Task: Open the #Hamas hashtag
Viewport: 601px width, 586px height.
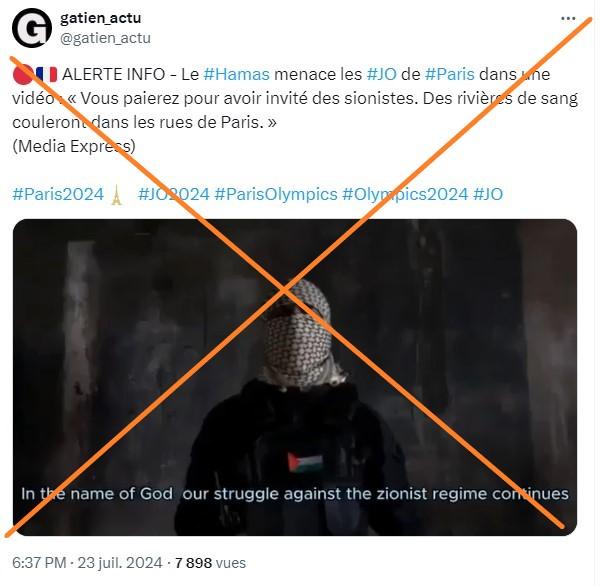Action: click(236, 74)
